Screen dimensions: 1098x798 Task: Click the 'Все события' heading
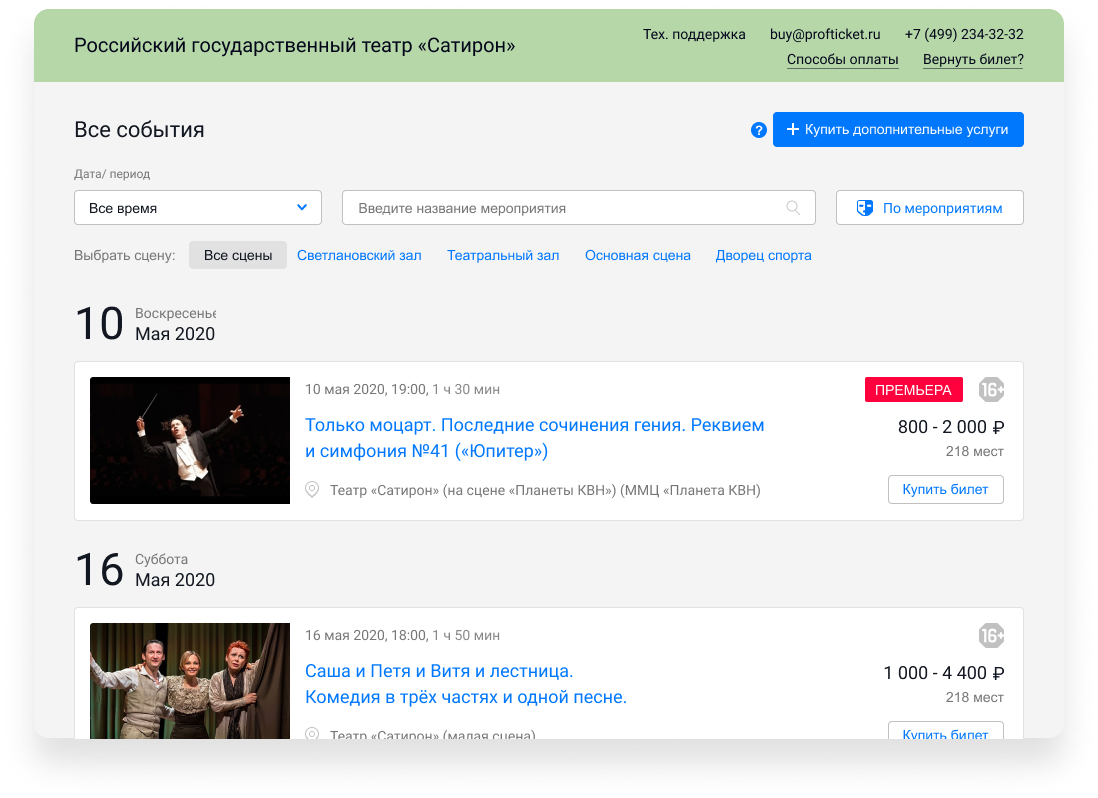coord(139,130)
